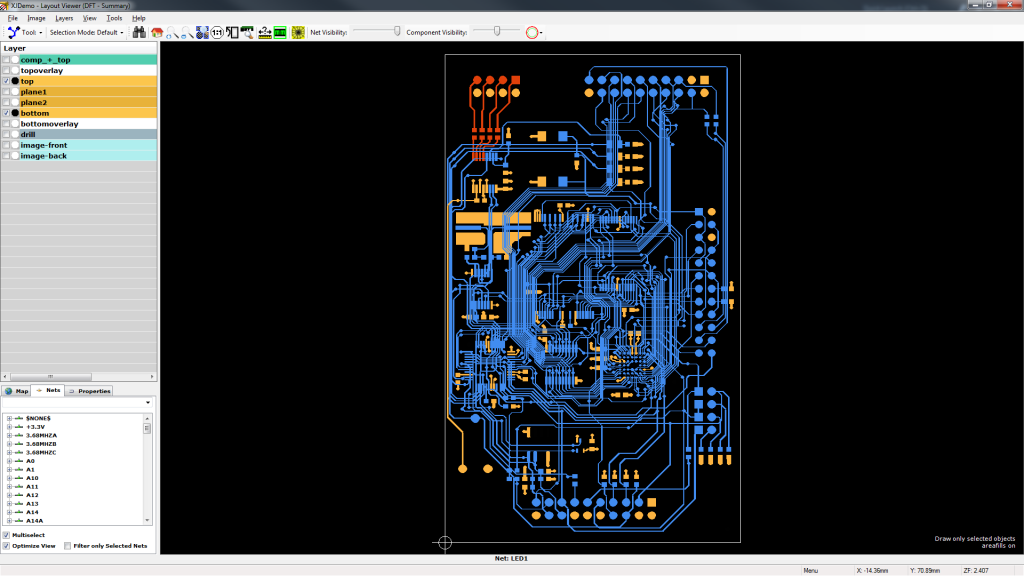
Task: Click the starburst highlight icon on the toolbar
Action: point(298,33)
